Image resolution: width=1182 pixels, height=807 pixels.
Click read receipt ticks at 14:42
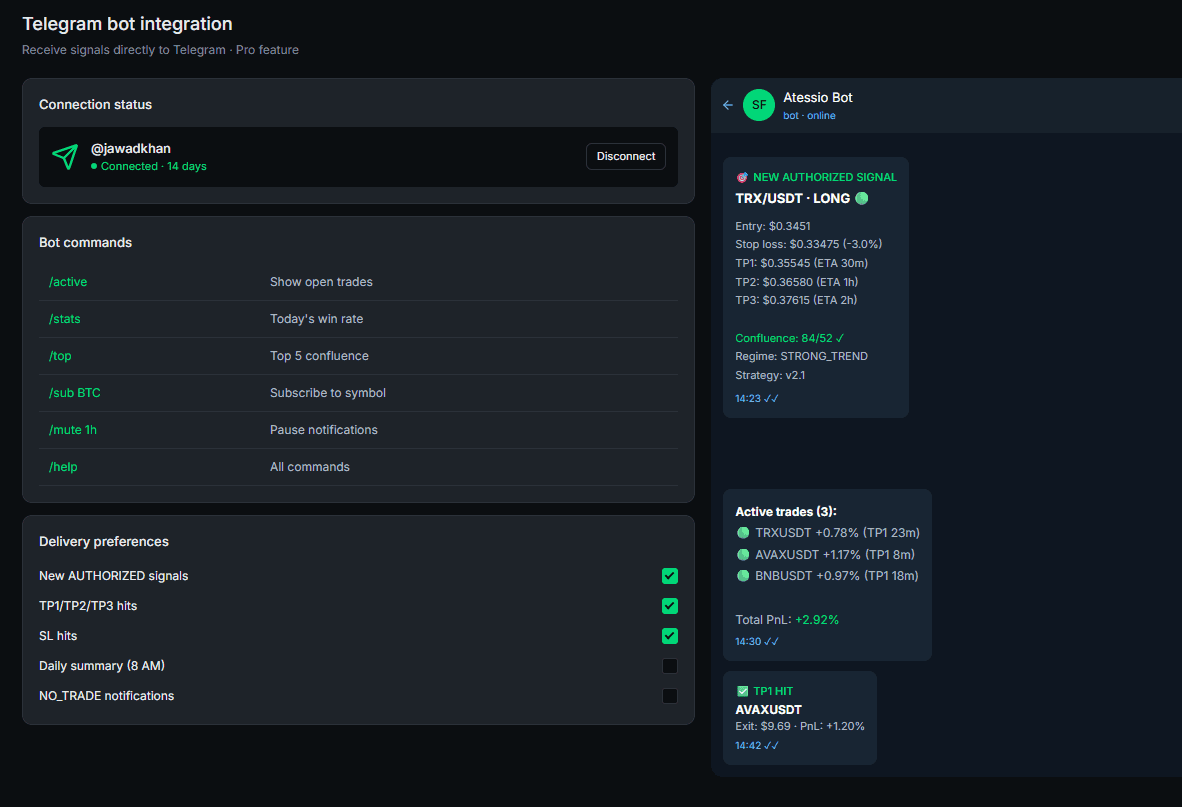(x=771, y=746)
